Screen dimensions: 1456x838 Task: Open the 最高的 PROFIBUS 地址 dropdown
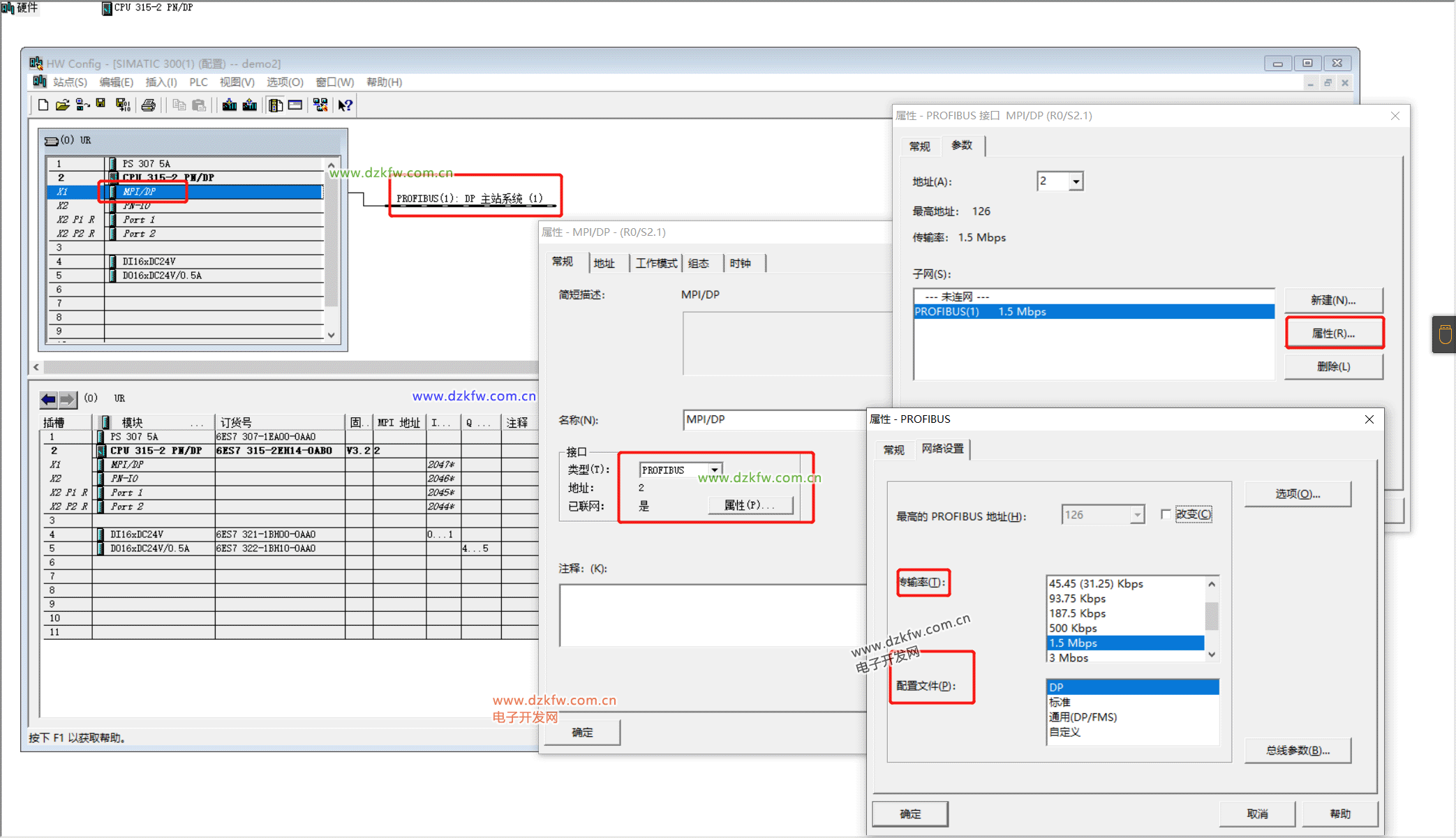pyautogui.click(x=1137, y=515)
